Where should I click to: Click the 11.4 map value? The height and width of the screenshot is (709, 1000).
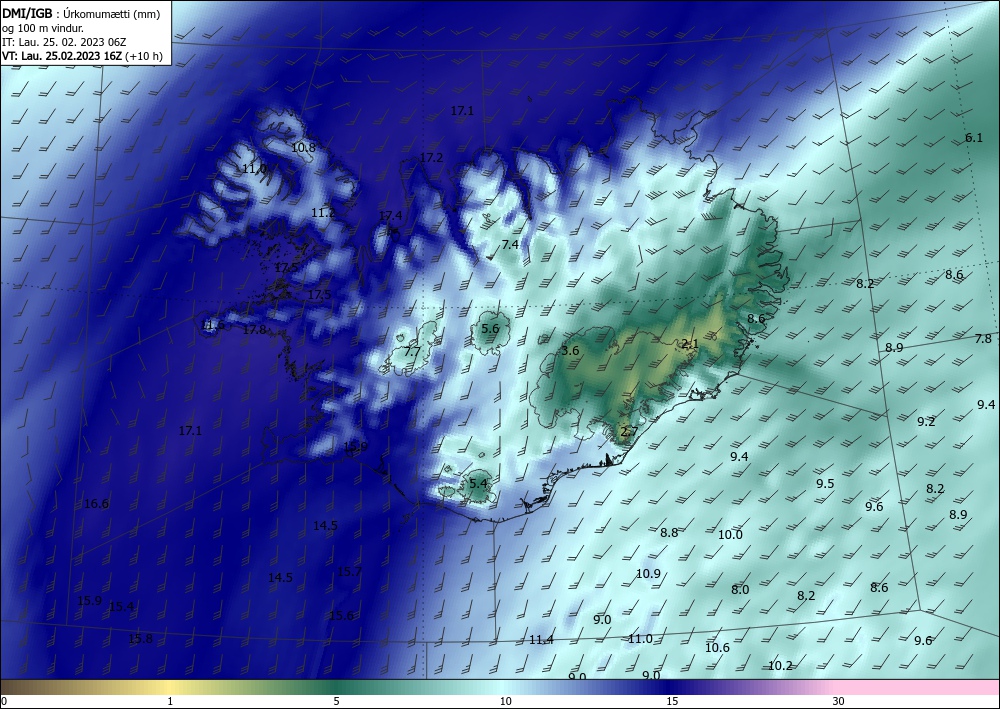[541, 640]
